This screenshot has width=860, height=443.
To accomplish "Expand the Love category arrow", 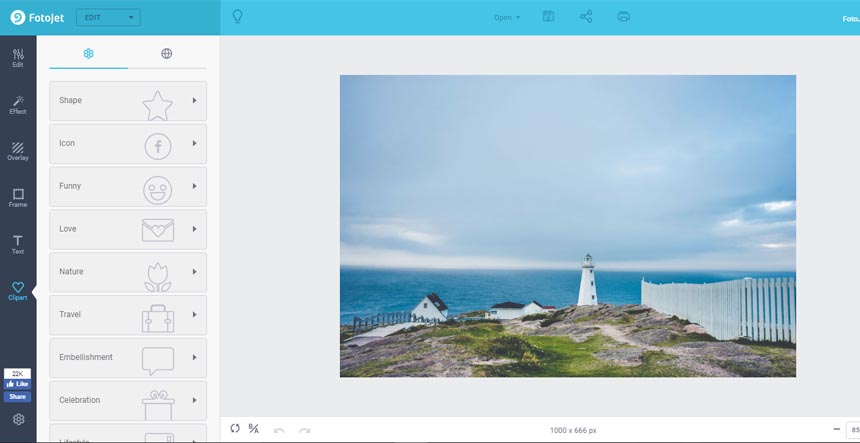I will click(194, 229).
